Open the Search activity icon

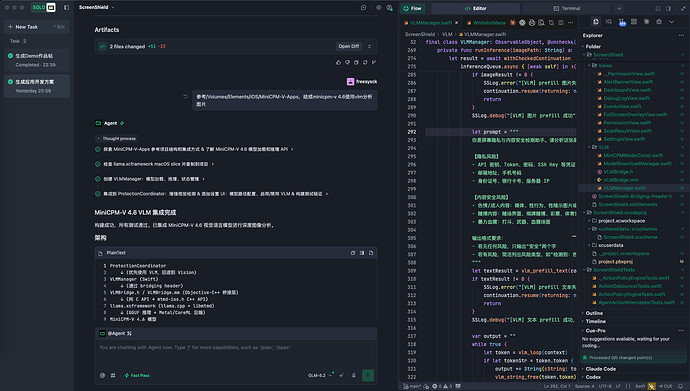click(609, 22)
